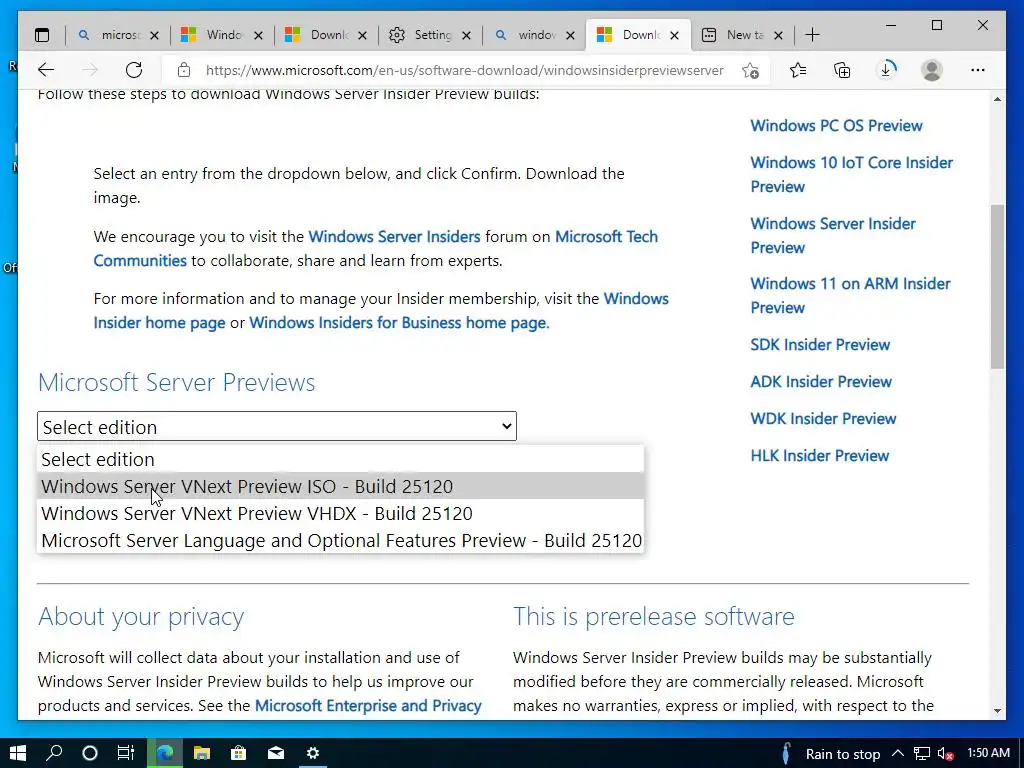The height and width of the screenshot is (768, 1024).
Task: View site information lock icon
Action: click(x=184, y=70)
